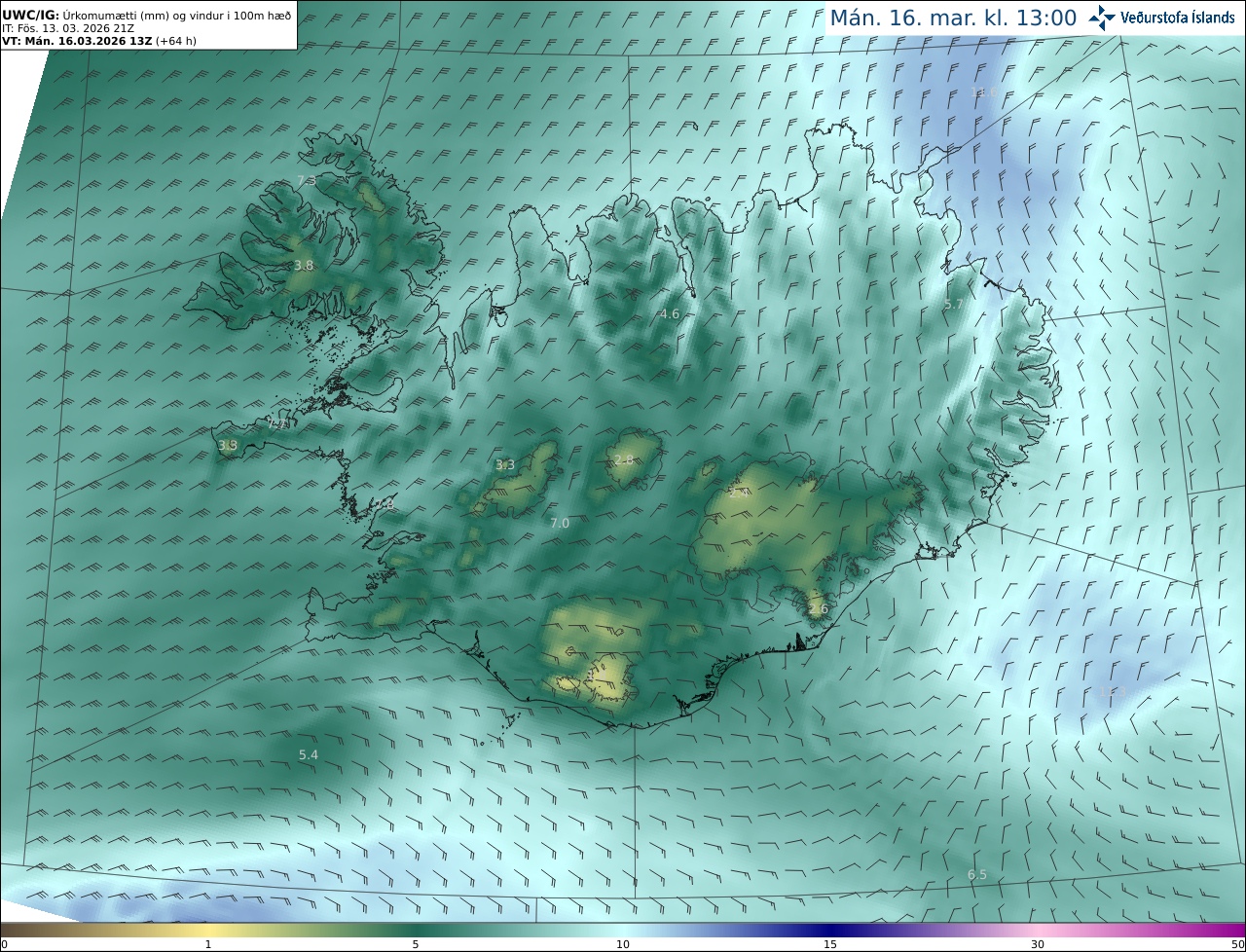Image resolution: width=1246 pixels, height=952 pixels.
Task: Click the 'IT: Fös. 13. 03. 2026 21Z' line
Action: point(67,29)
